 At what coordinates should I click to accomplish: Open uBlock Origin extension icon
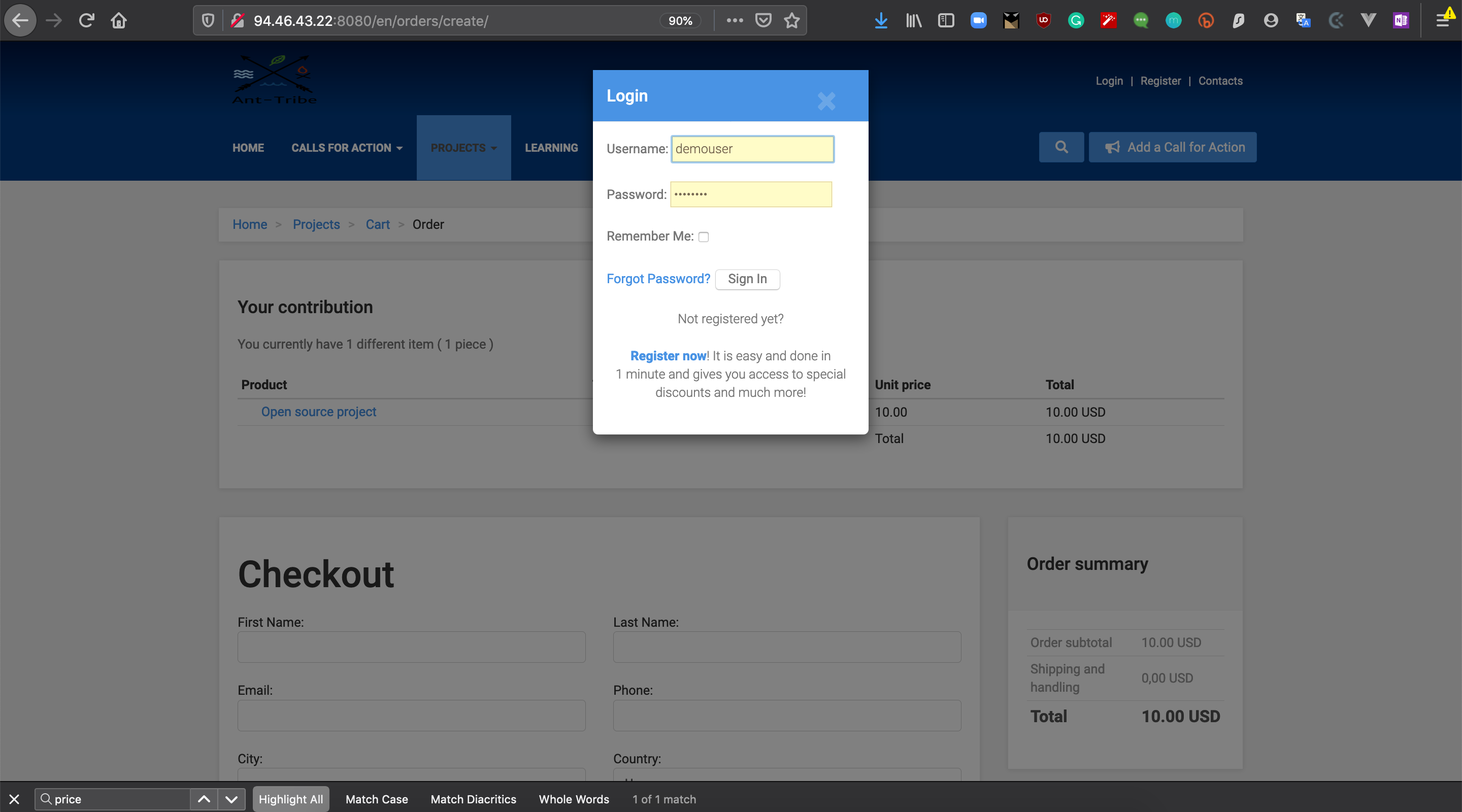(x=1043, y=21)
